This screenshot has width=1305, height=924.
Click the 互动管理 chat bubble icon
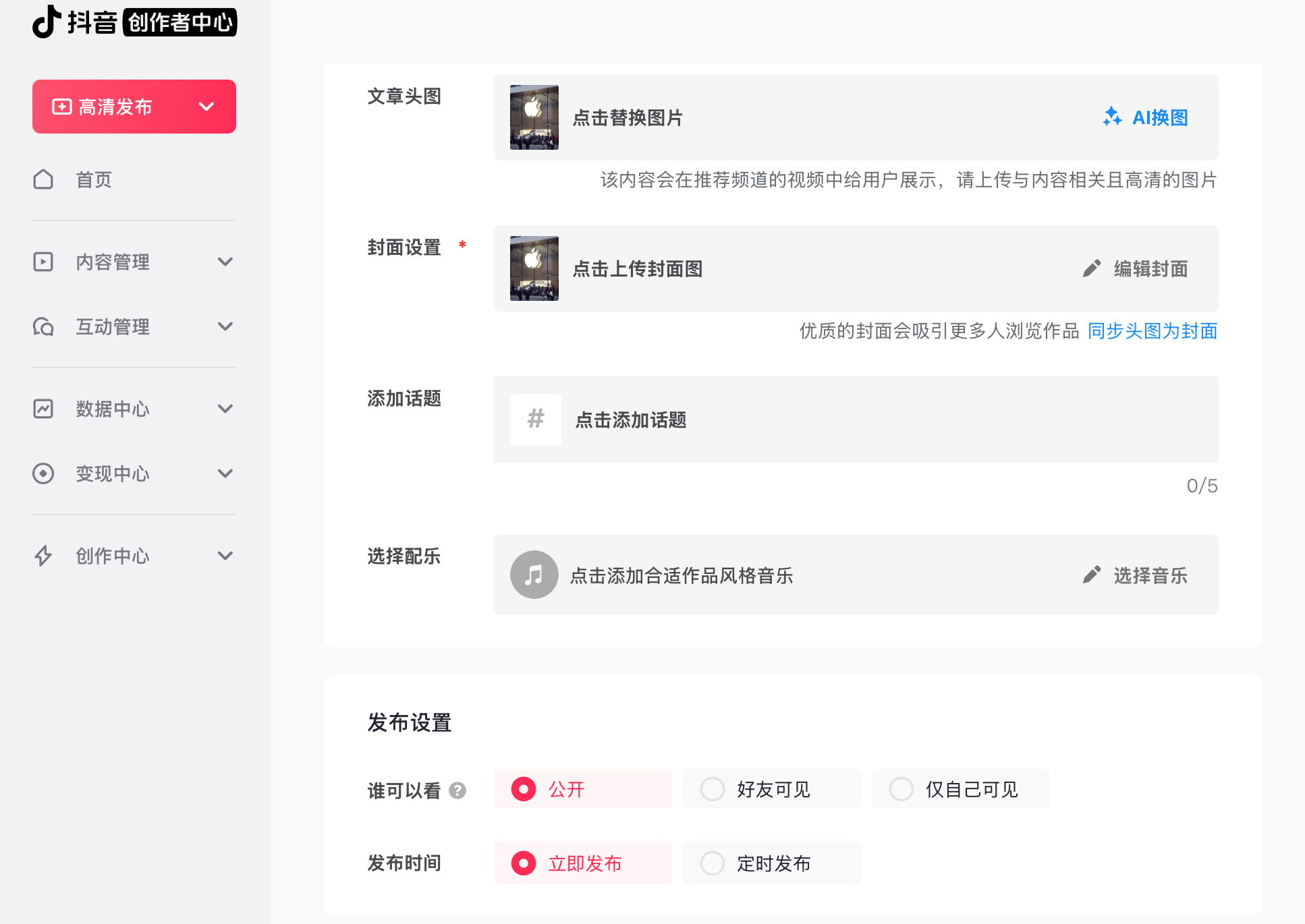point(43,327)
